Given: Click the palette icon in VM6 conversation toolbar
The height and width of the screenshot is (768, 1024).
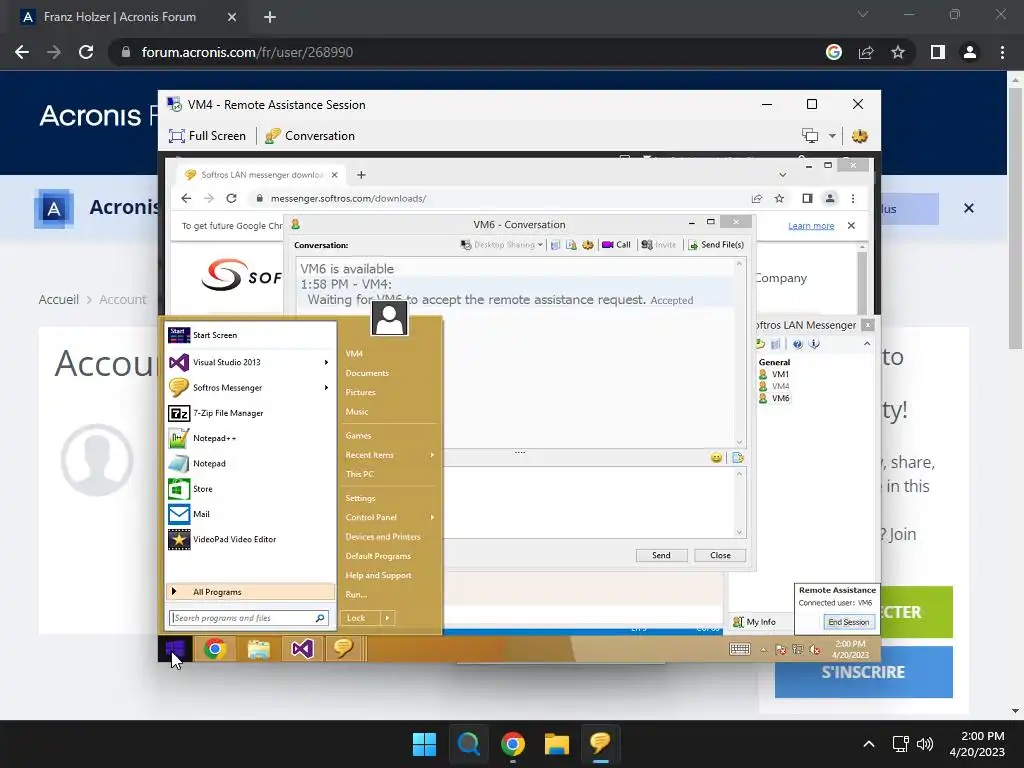Looking at the screenshot, I should click(x=588, y=245).
